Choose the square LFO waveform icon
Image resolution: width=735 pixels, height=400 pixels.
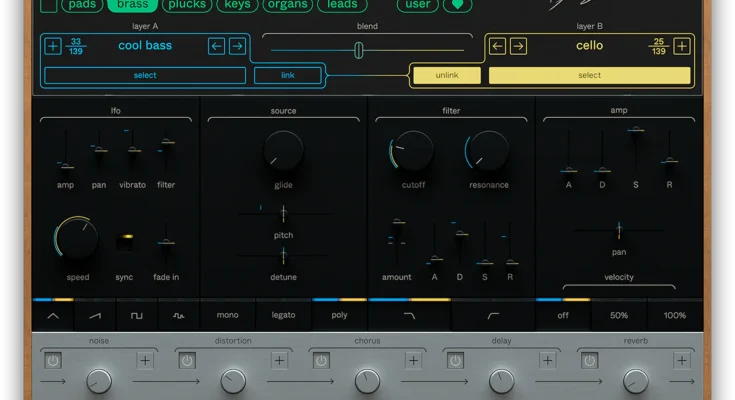(137, 315)
